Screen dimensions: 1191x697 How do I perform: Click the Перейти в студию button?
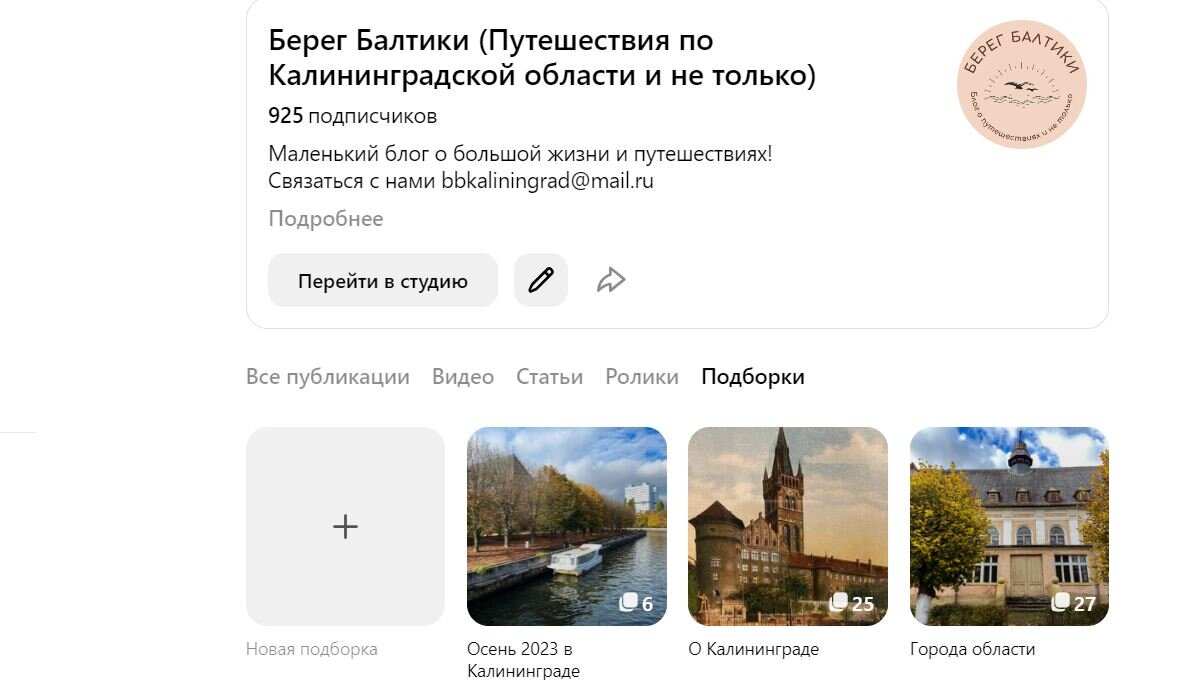[x=383, y=280]
